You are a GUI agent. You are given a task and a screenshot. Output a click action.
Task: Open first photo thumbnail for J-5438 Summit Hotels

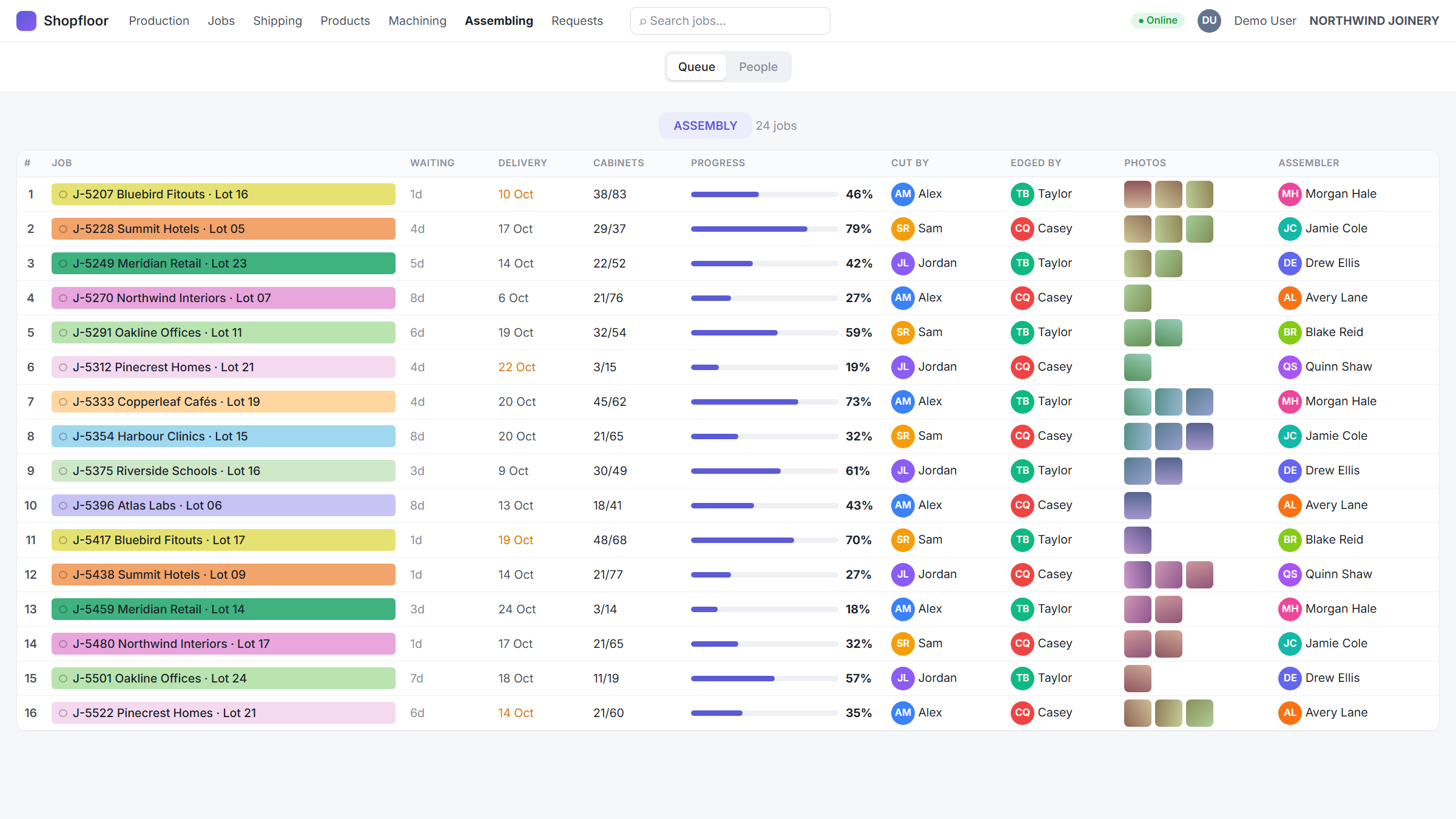tap(1137, 575)
